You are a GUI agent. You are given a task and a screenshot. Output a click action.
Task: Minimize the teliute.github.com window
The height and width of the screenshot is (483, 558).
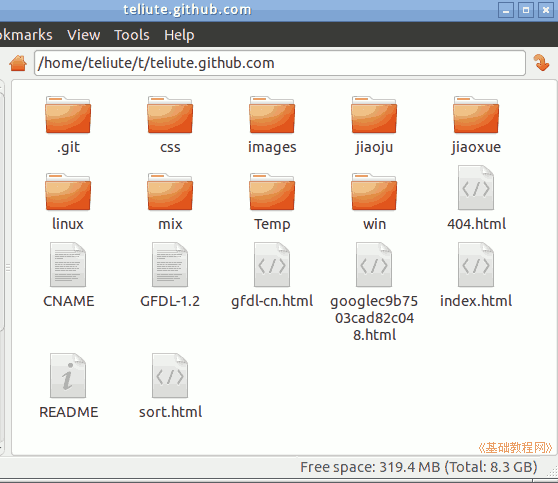tap(506, 10)
